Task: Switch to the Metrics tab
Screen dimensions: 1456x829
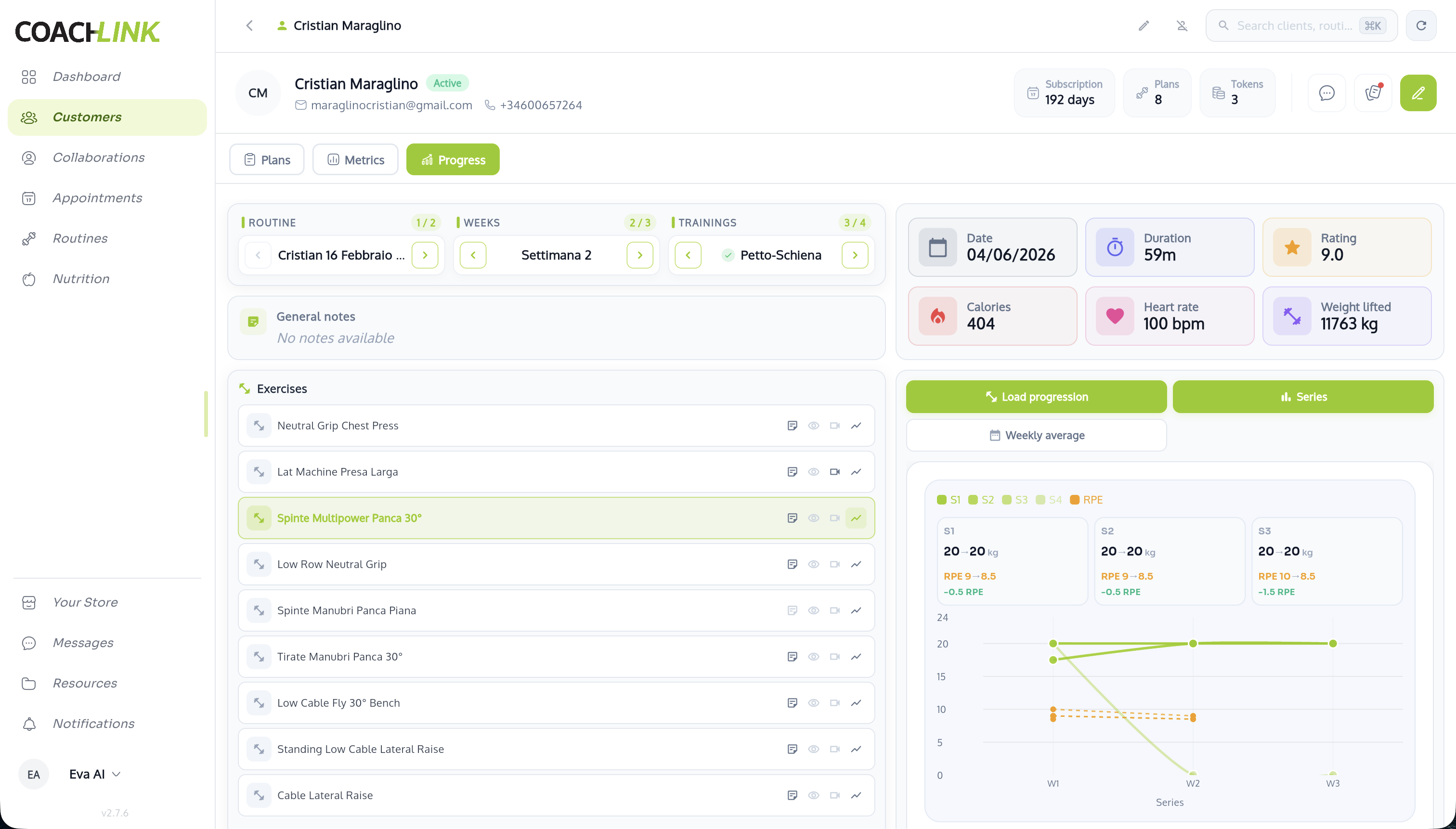Action: tap(355, 160)
